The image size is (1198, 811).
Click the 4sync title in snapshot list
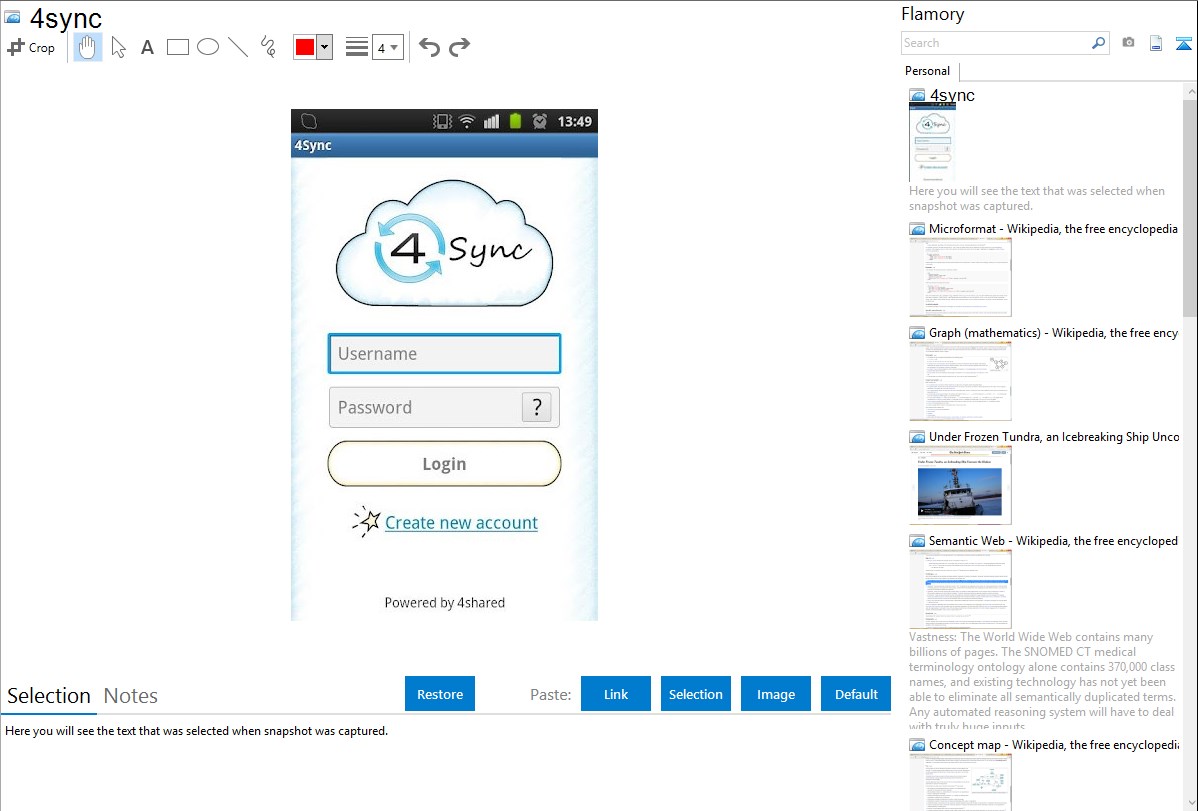952,96
